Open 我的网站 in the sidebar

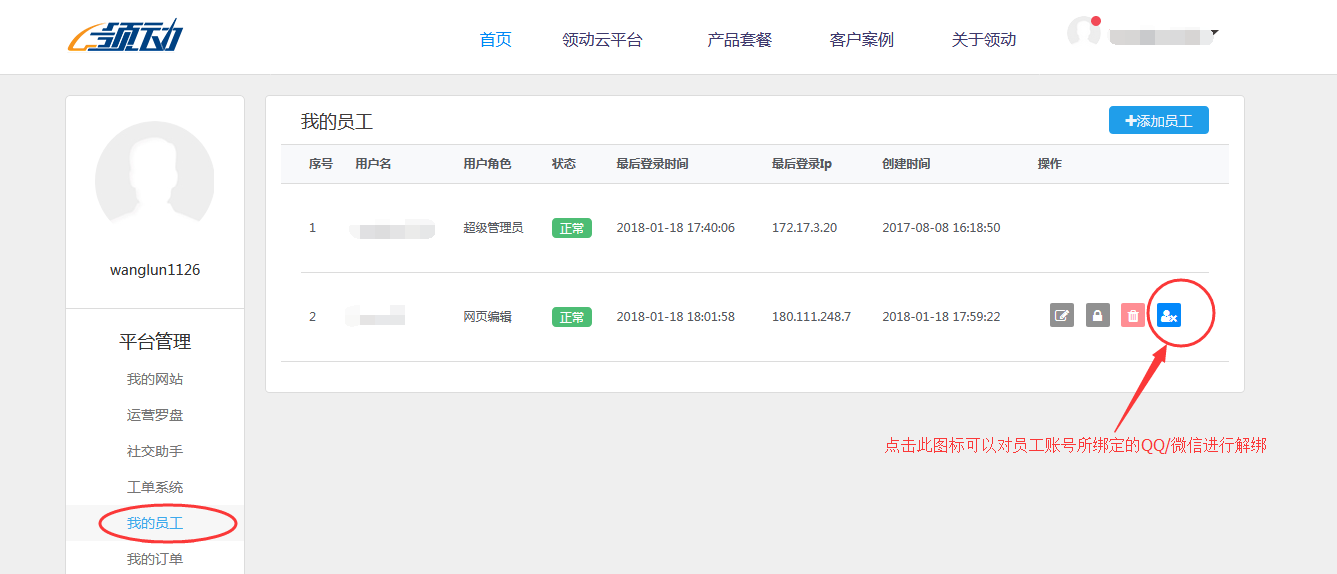click(155, 379)
